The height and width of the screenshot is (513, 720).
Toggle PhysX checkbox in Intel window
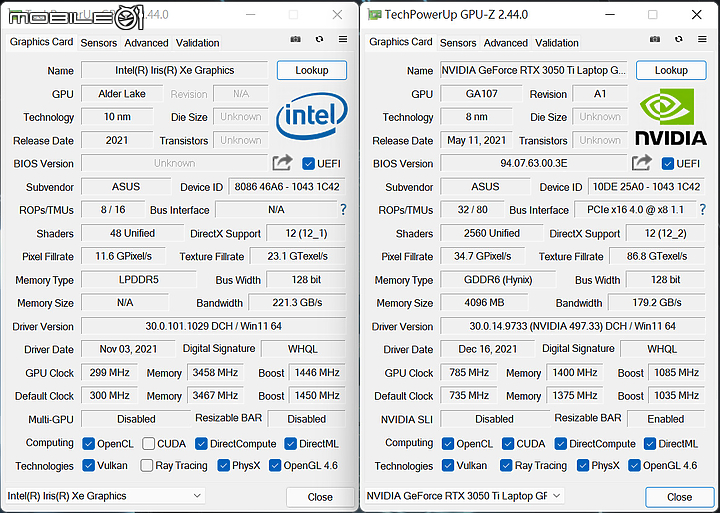click(224, 466)
